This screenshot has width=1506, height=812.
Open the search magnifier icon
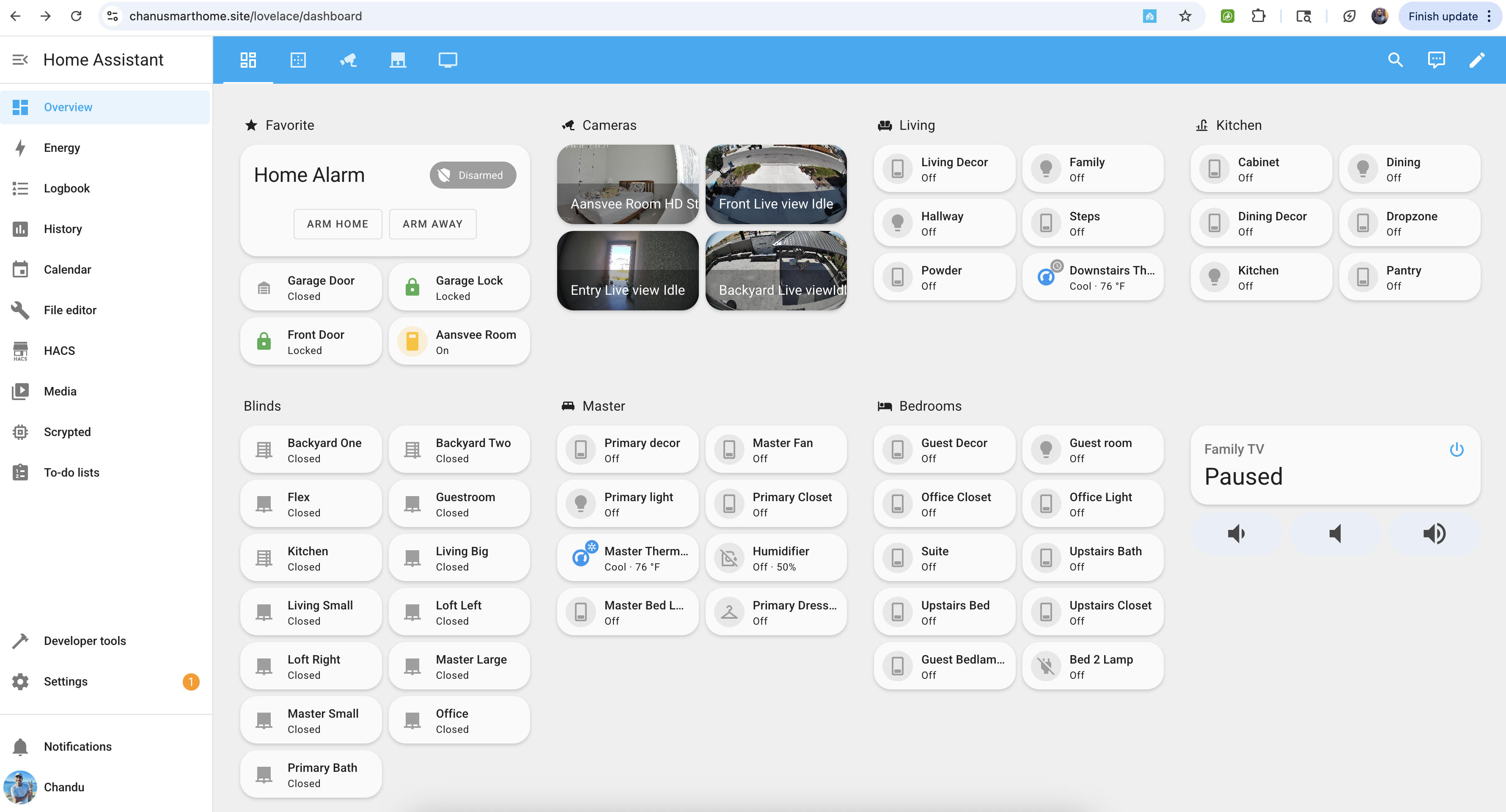1396,60
